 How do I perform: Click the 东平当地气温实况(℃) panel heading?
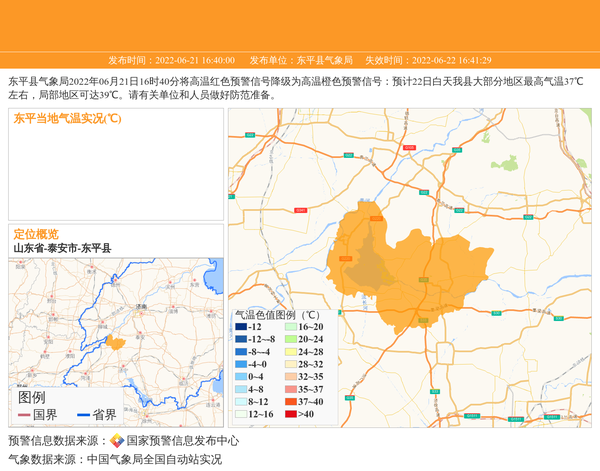click(68, 118)
